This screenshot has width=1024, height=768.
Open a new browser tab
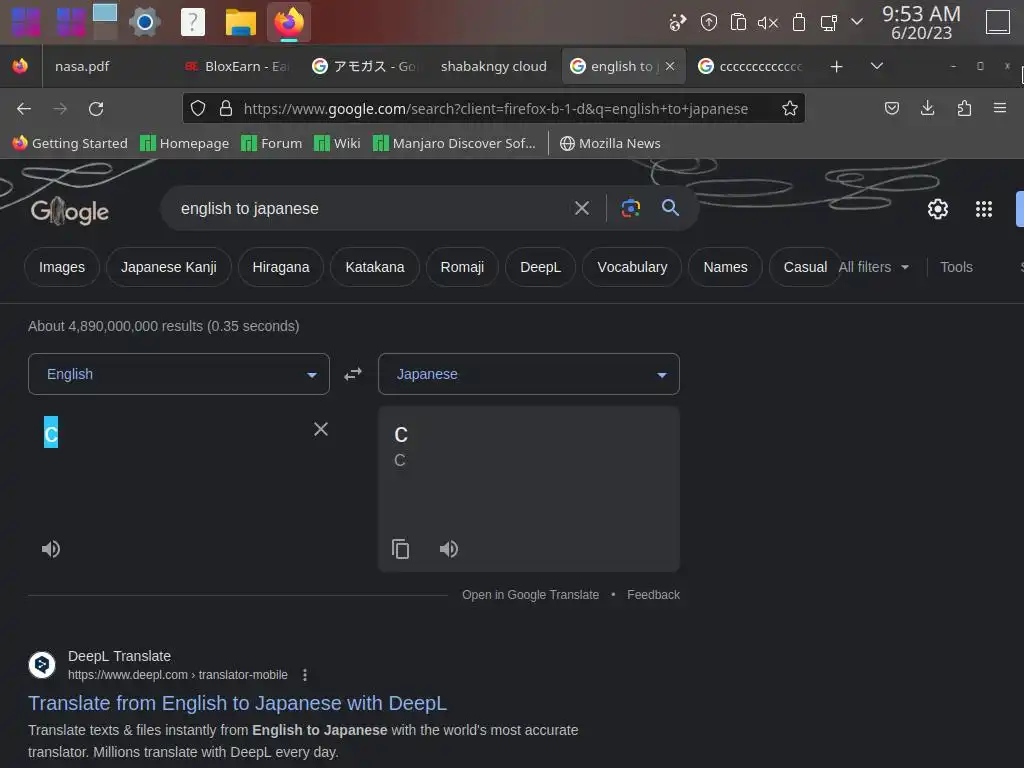pyautogui.click(x=836, y=67)
